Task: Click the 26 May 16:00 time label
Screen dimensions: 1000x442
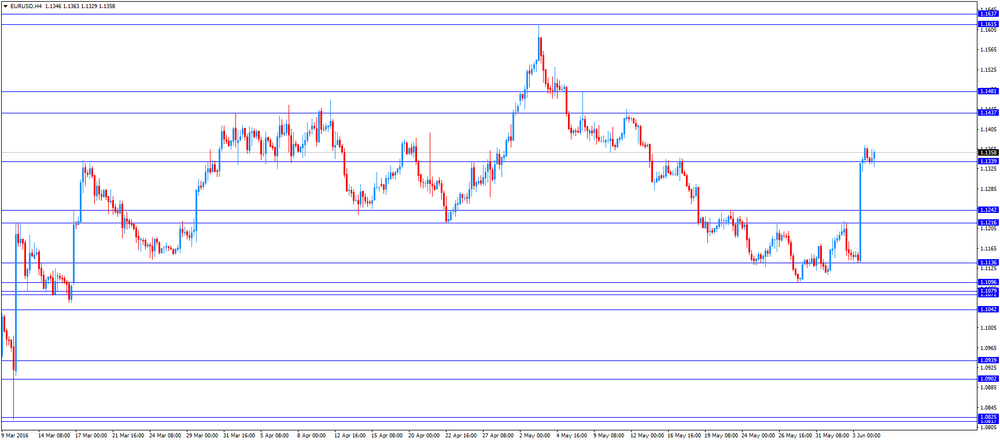Action: [795, 437]
